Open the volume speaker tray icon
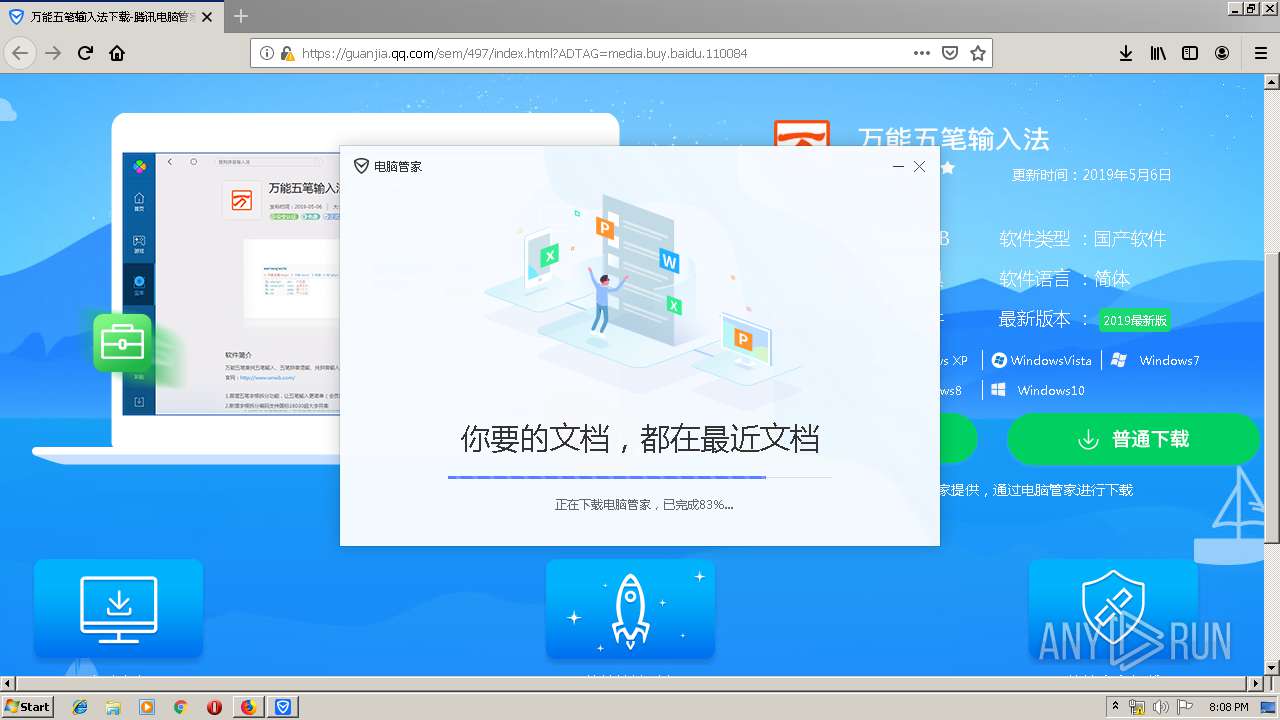Screen dimensions: 1280x720 (x=1160, y=707)
